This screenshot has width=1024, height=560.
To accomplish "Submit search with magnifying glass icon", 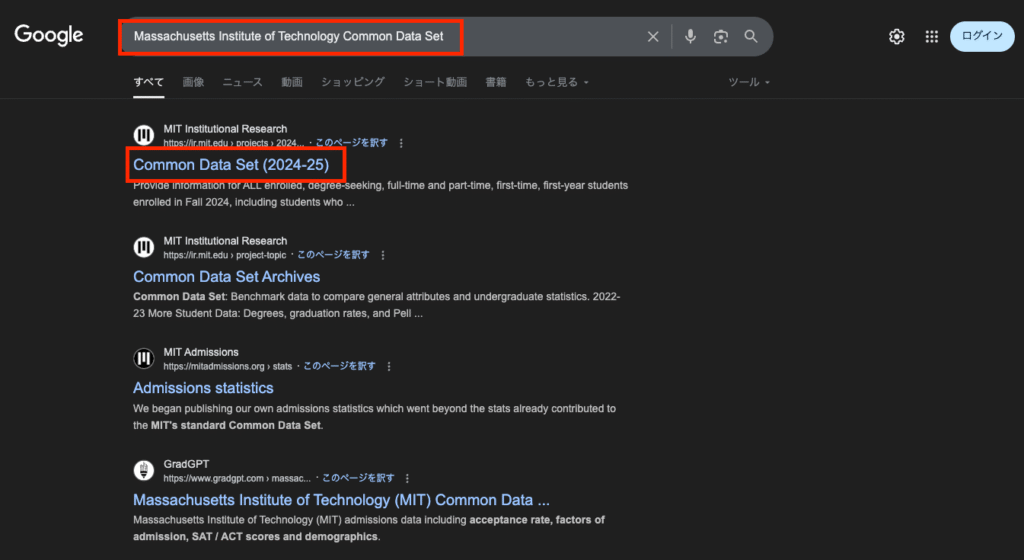I will [x=751, y=37].
